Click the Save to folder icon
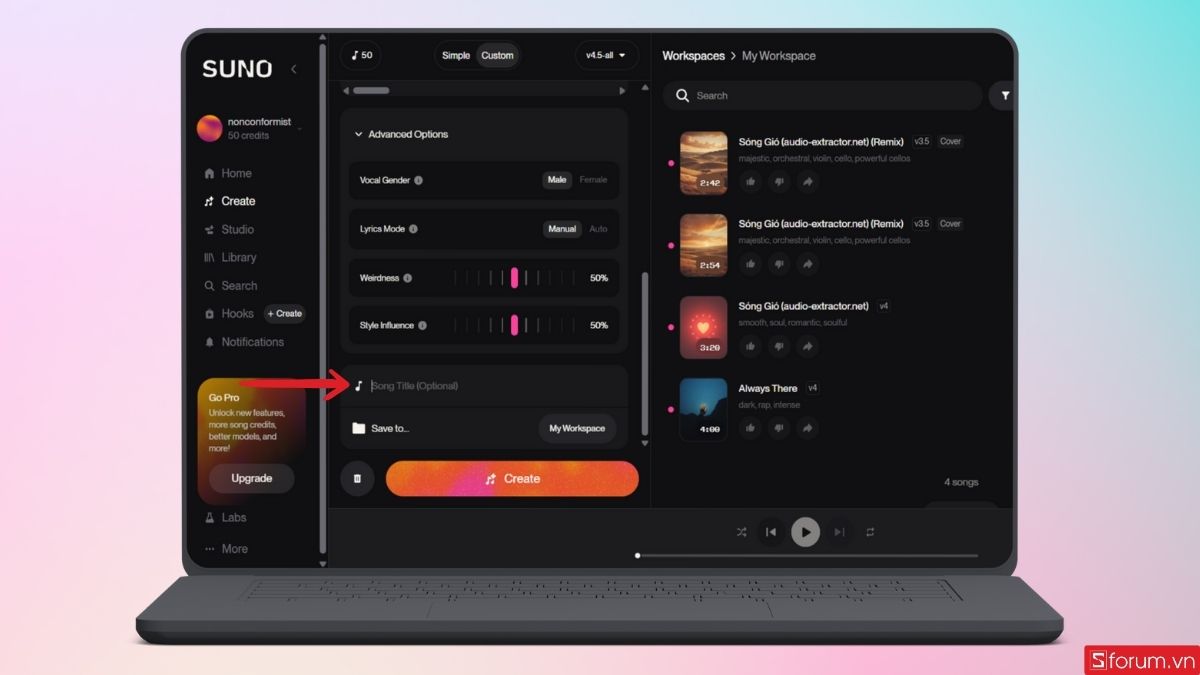The image size is (1200, 675). [358, 428]
